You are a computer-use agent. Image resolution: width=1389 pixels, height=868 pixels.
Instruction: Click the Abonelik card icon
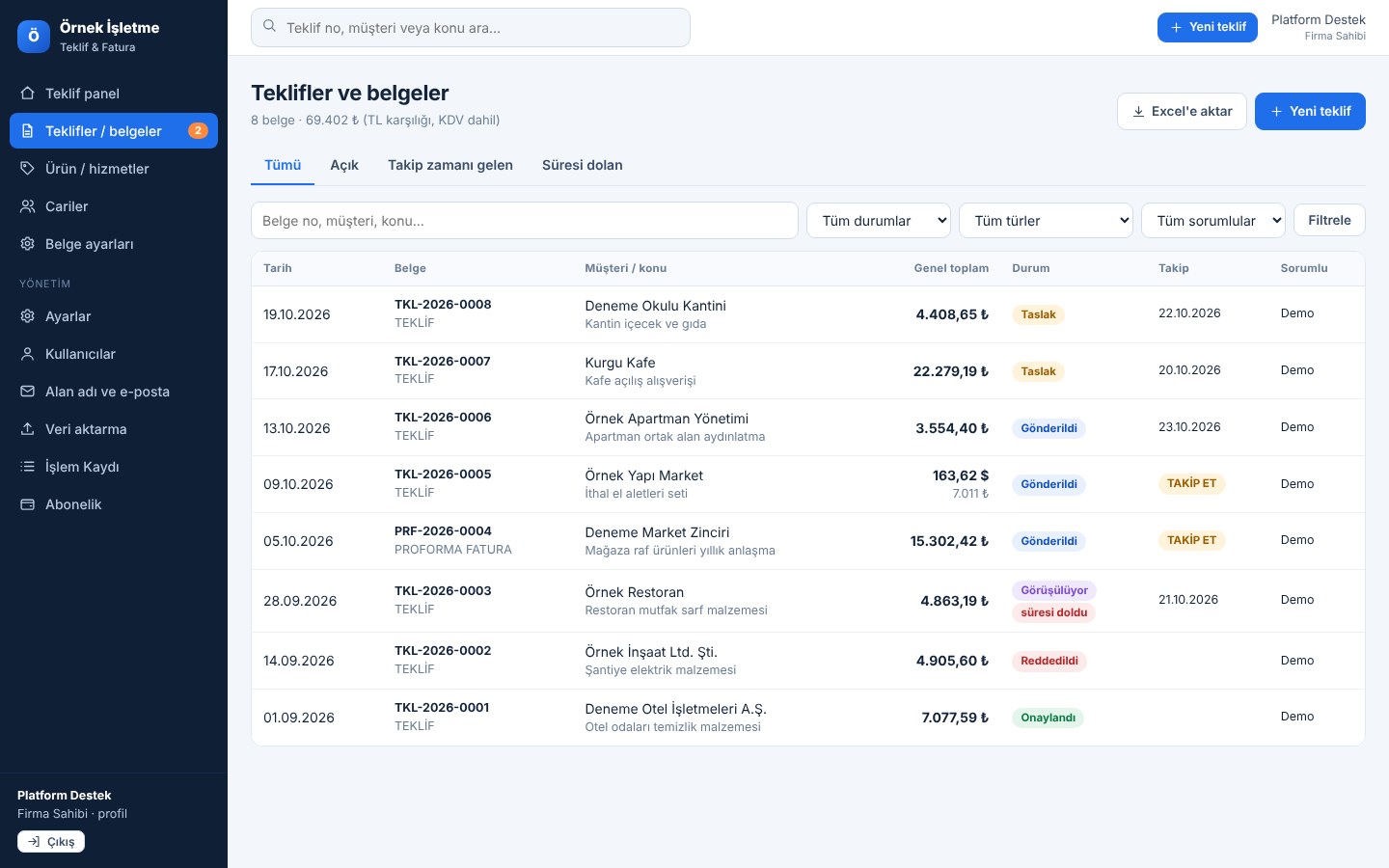pos(28,504)
